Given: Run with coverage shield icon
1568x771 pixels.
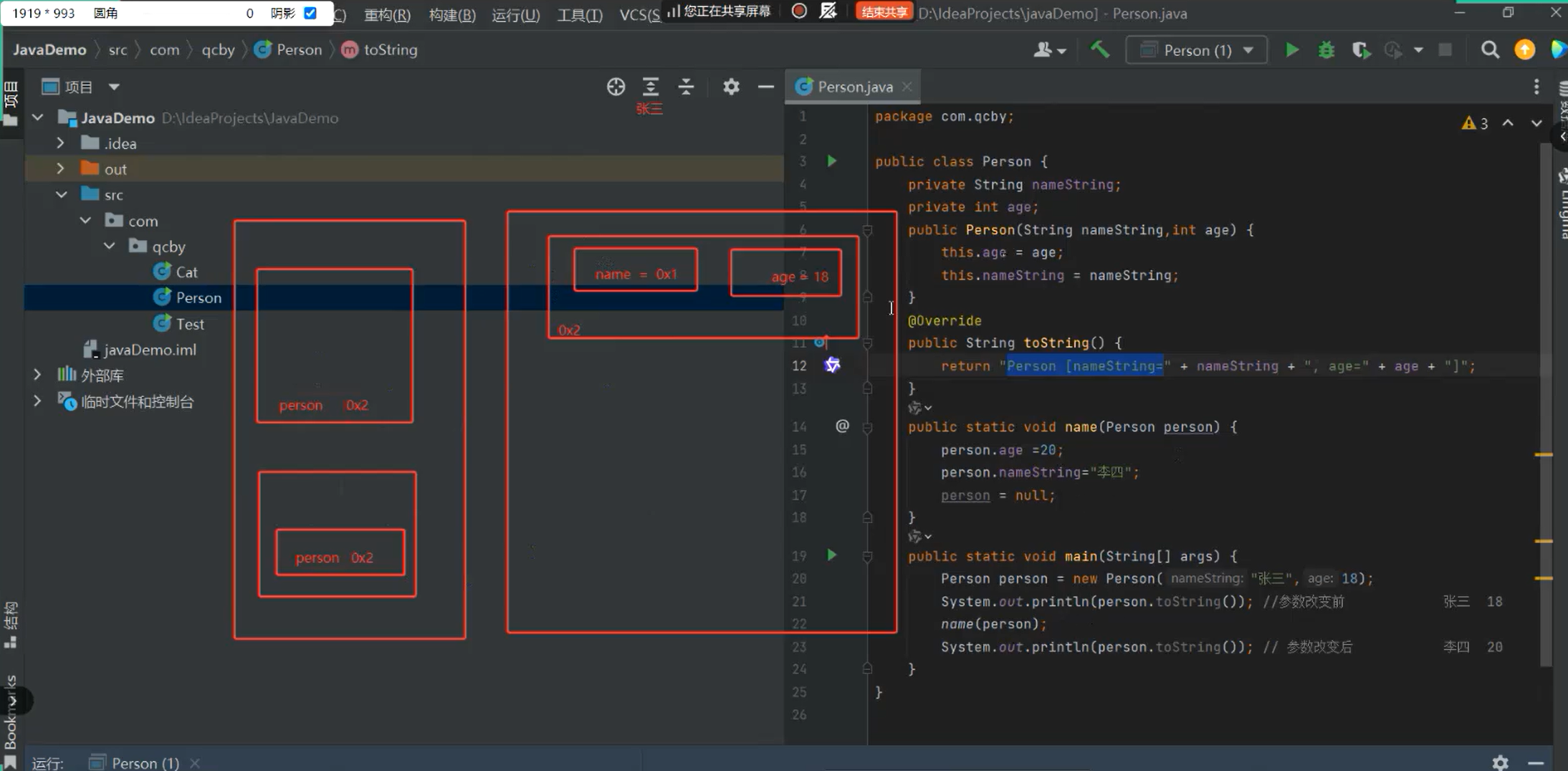Looking at the screenshot, I should coord(1360,50).
